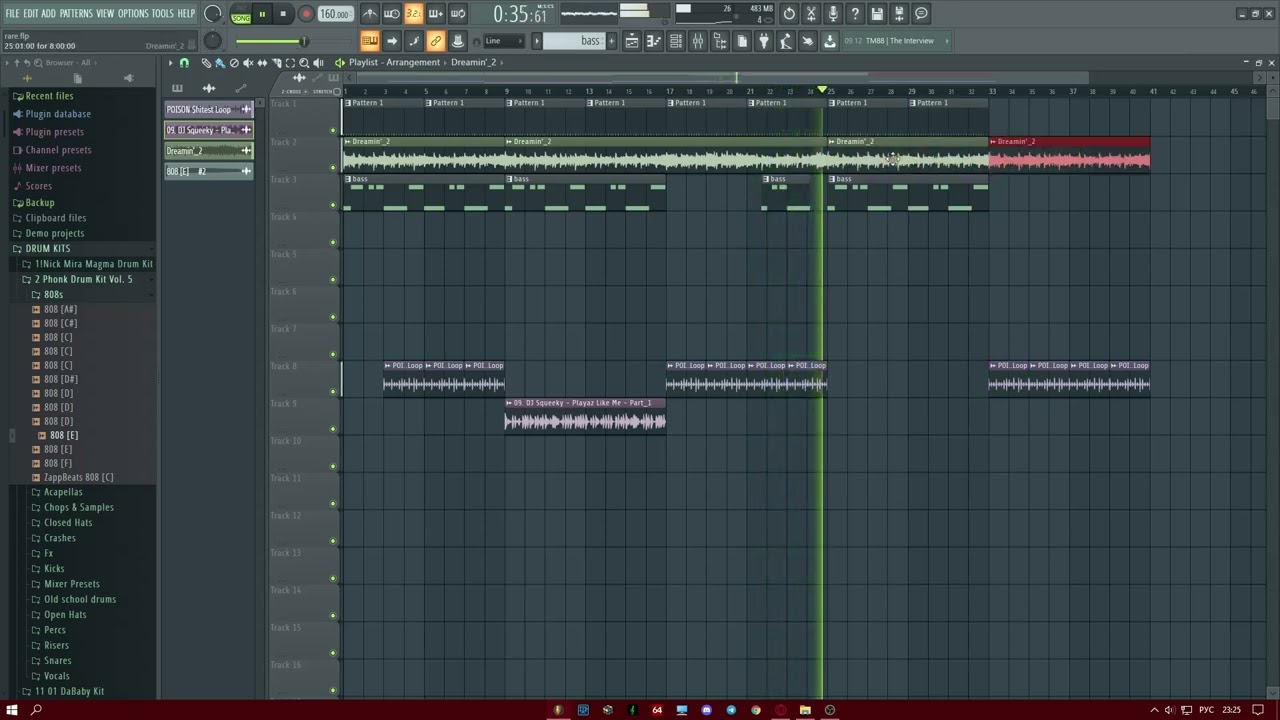This screenshot has height=720, width=1280.
Task: Select the playlist mute tool
Action: tap(248, 63)
